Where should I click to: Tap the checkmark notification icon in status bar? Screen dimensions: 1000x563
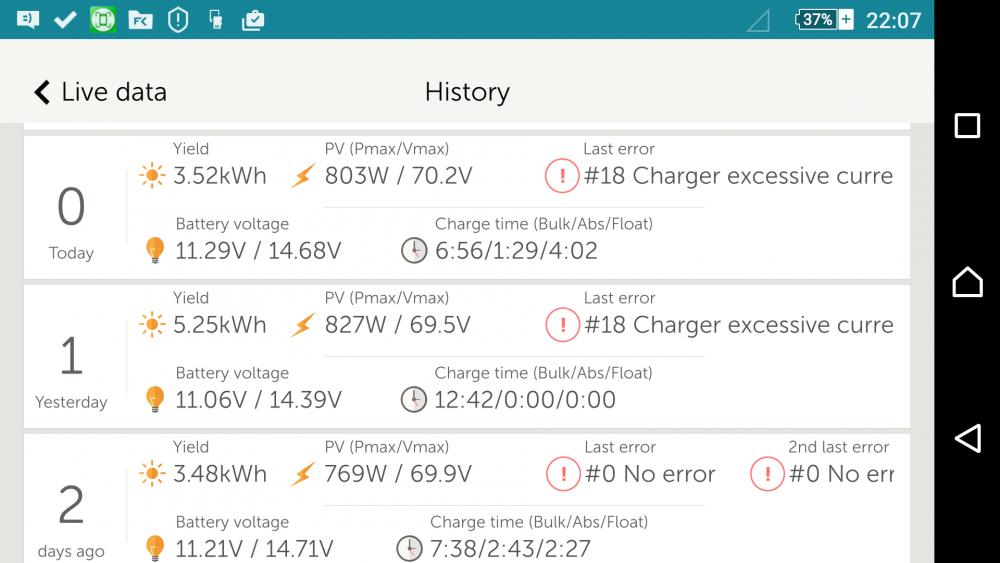point(65,20)
